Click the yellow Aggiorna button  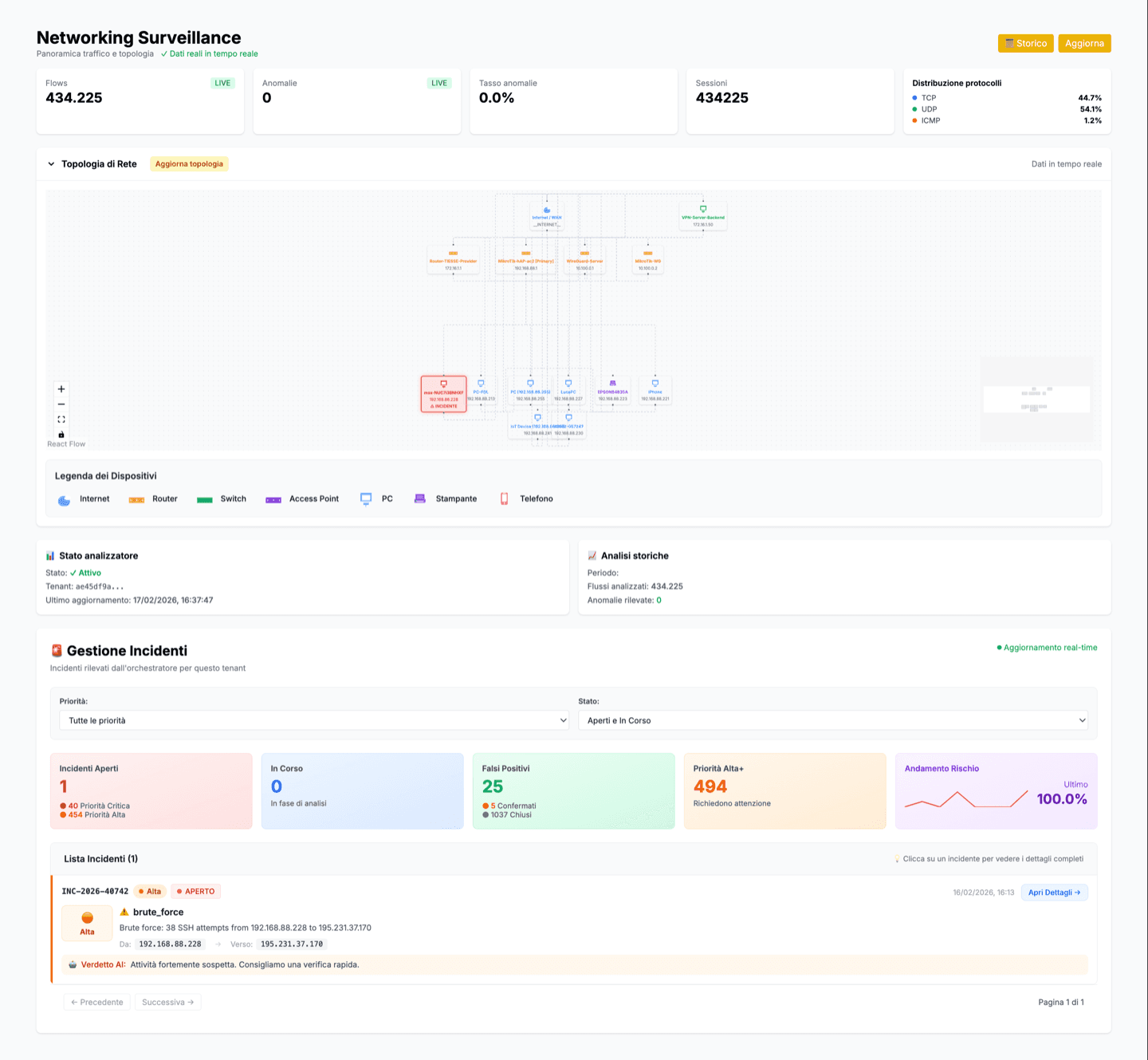pos(1084,43)
